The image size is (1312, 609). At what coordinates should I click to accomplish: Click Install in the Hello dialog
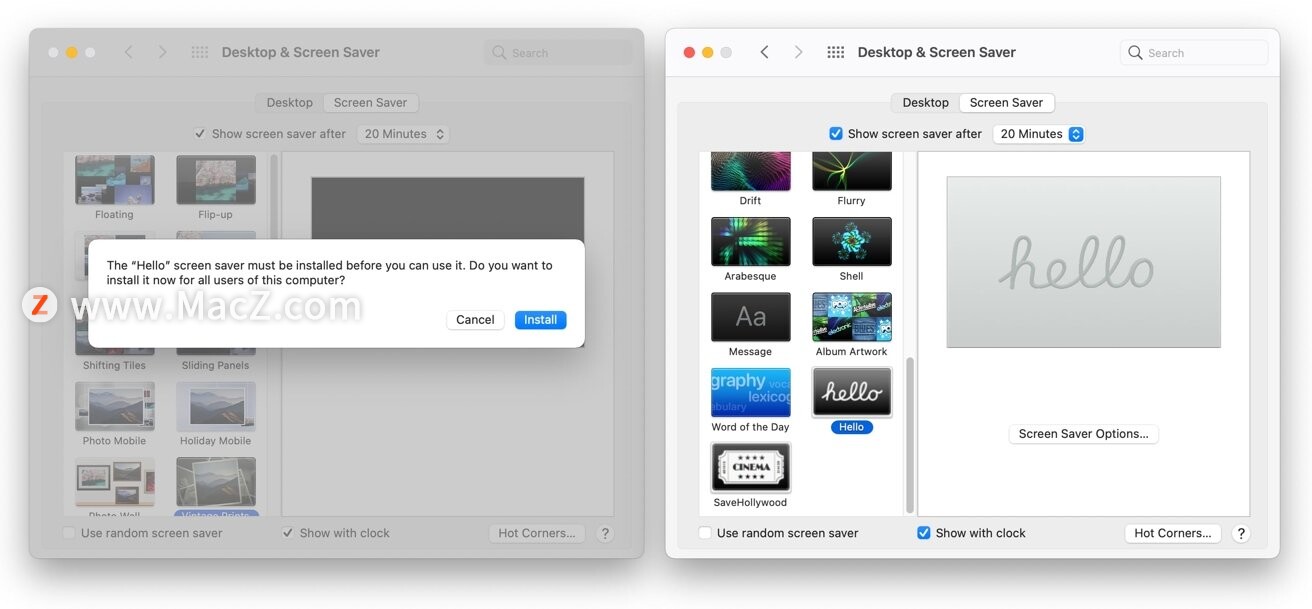[x=541, y=320]
